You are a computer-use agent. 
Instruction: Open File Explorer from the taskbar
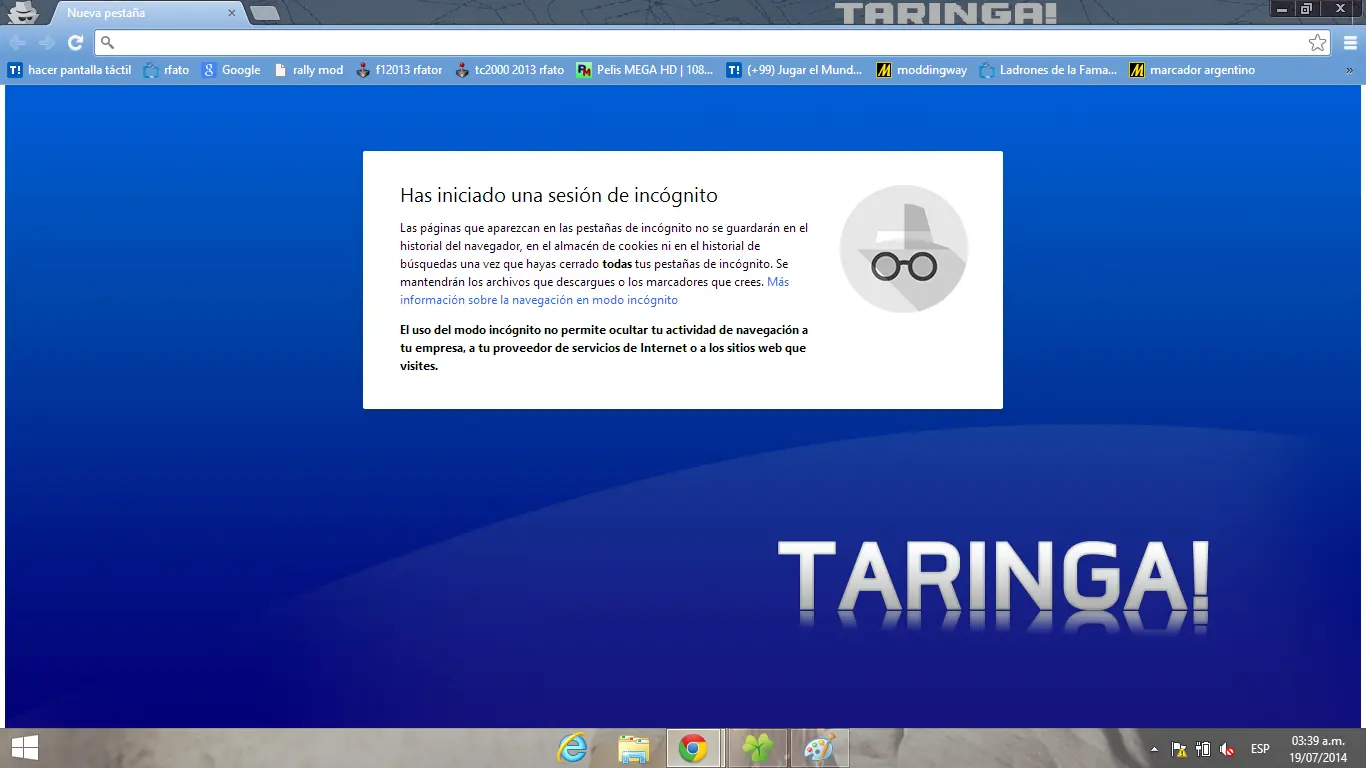[x=633, y=748]
